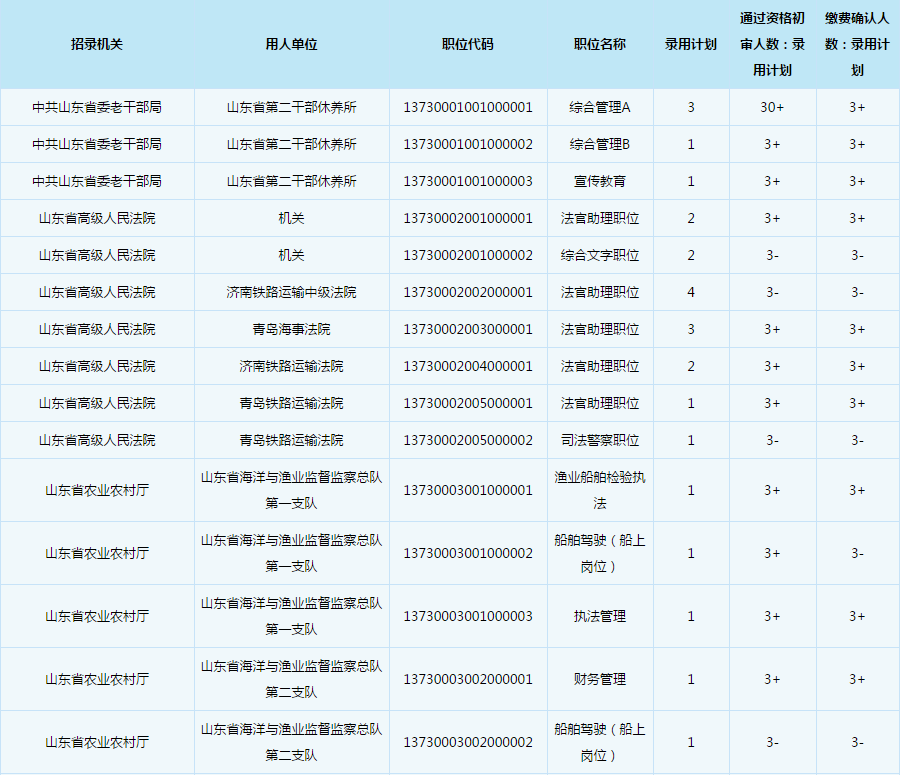Click the 济南铁路运输法院 unit cell

point(291,366)
